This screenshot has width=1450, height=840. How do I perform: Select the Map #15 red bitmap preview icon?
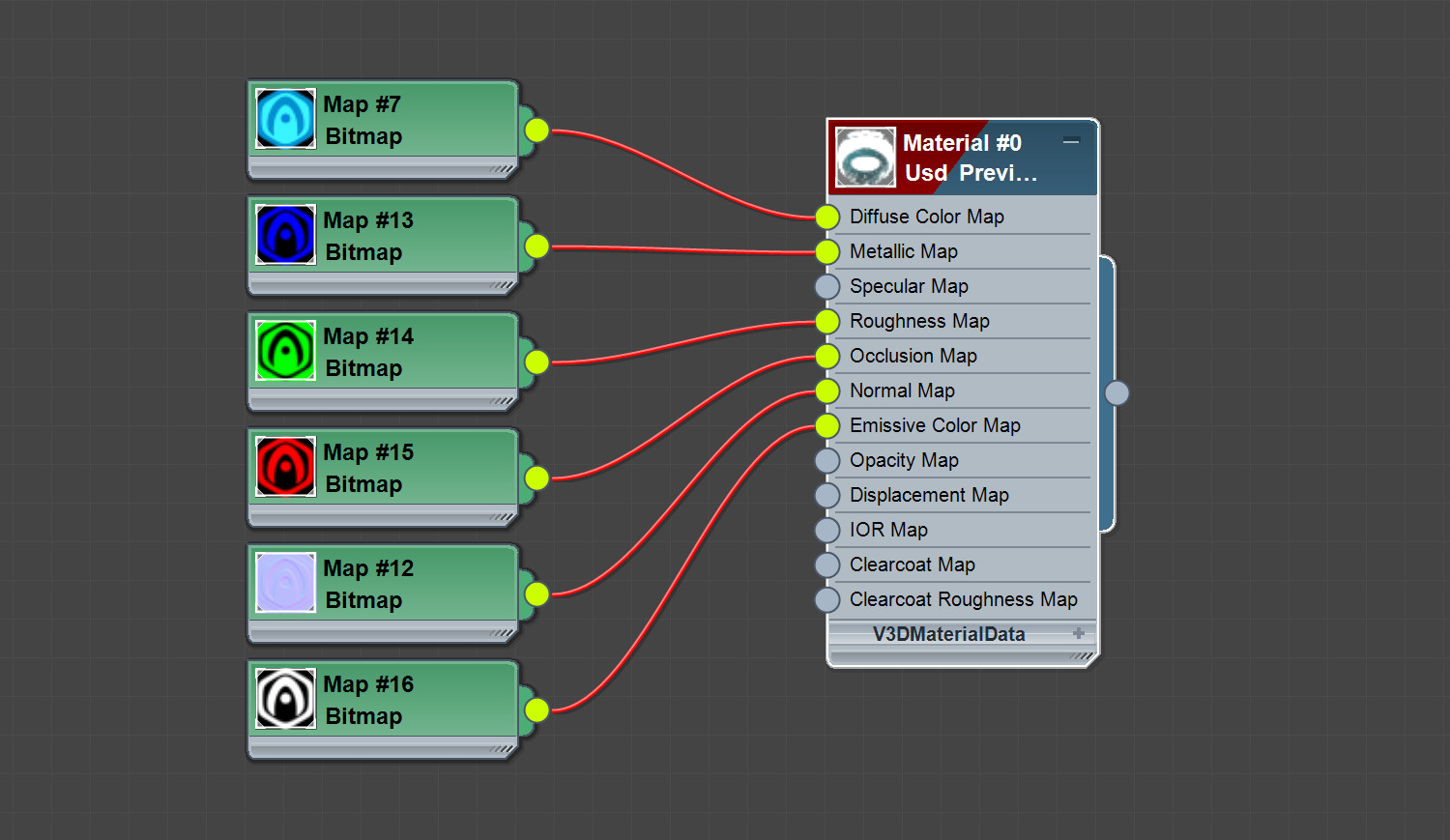pos(285,467)
